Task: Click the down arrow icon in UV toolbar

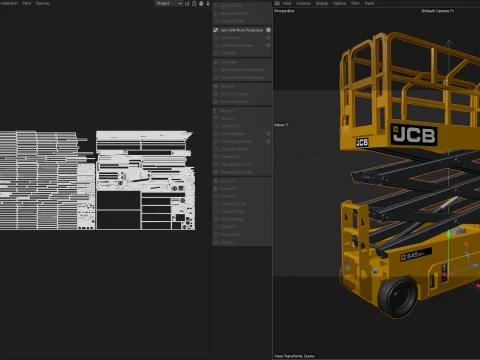Action: (208, 3)
